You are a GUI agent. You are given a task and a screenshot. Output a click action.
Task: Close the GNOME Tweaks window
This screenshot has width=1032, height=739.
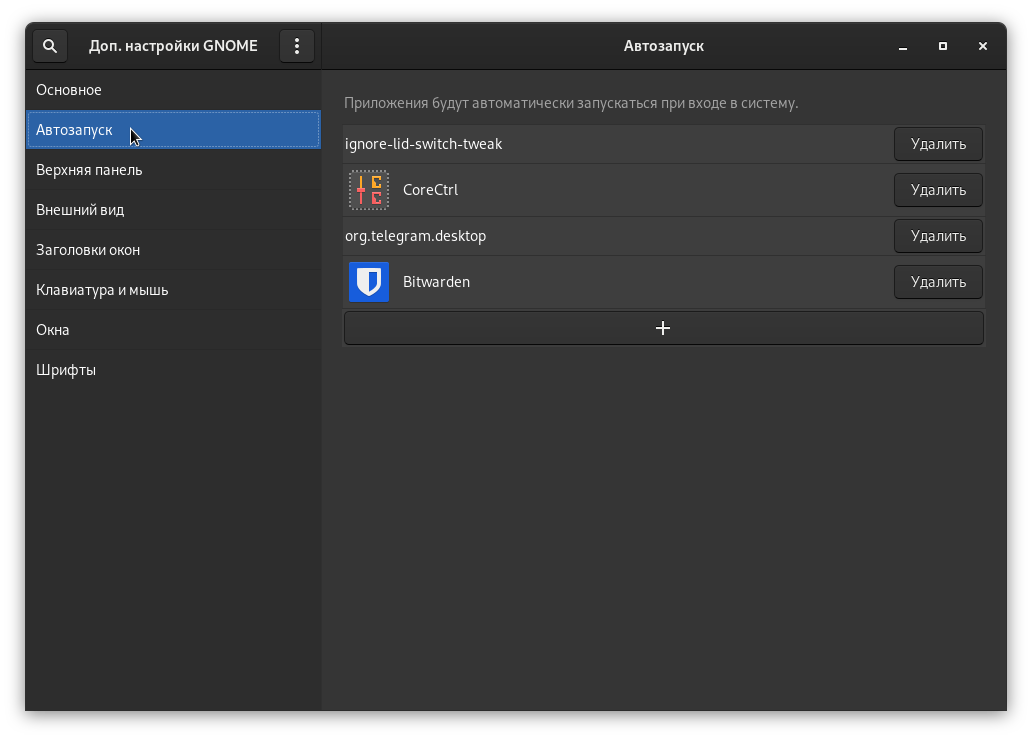pyautogui.click(x=983, y=46)
